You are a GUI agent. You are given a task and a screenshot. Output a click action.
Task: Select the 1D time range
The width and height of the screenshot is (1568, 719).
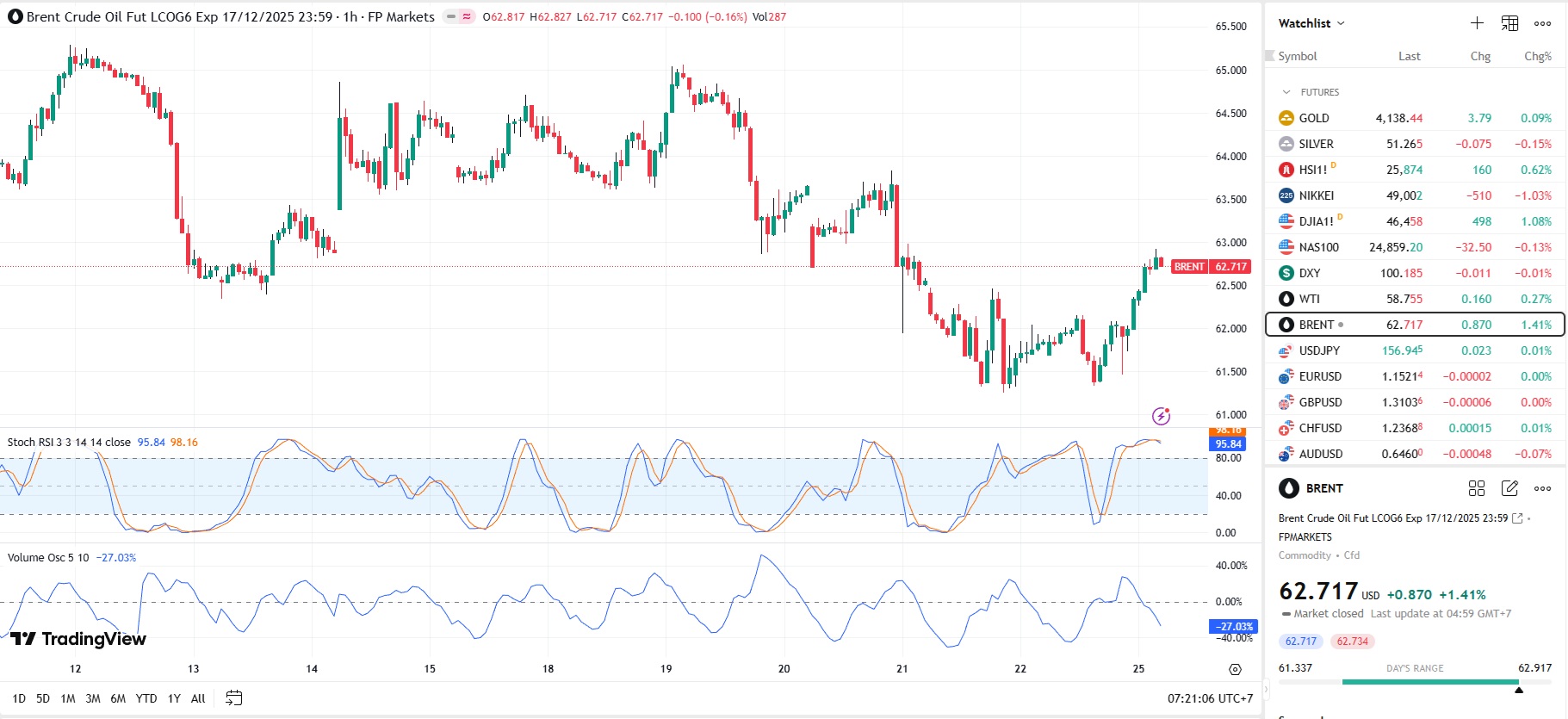19,698
